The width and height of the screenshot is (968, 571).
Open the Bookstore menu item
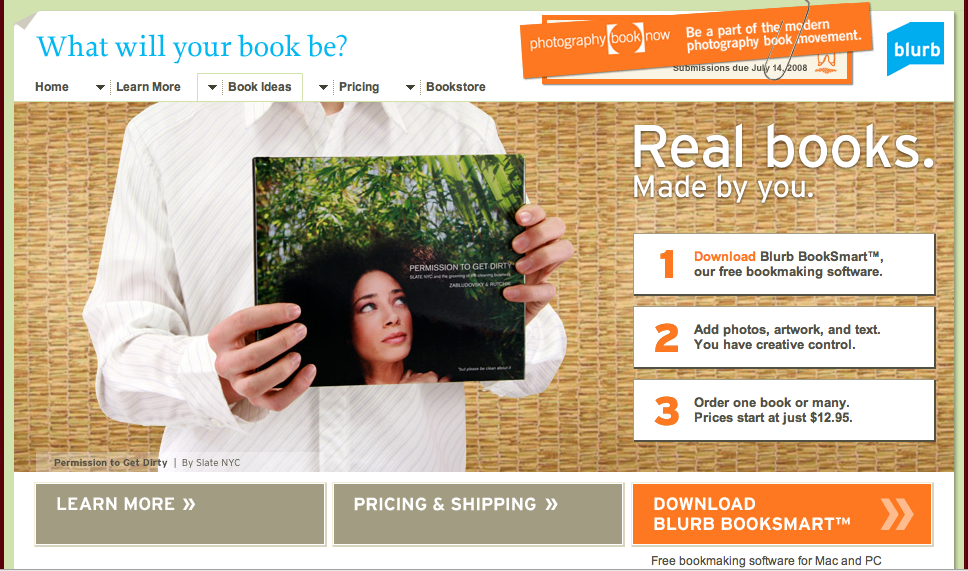[456, 87]
